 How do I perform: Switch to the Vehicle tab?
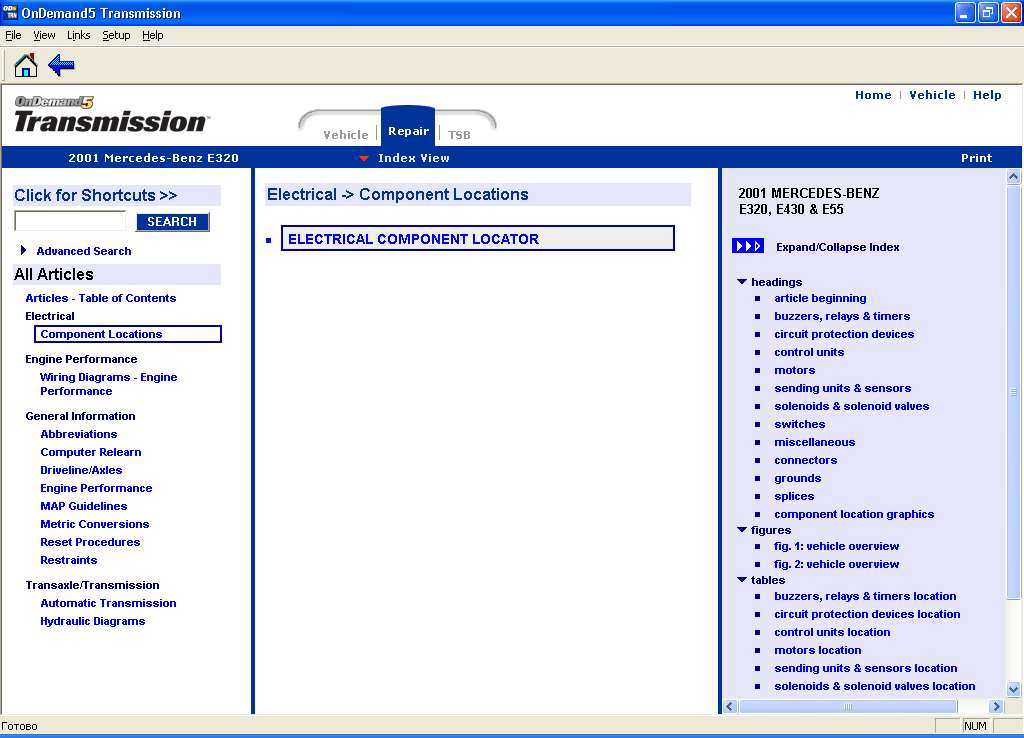coord(345,135)
